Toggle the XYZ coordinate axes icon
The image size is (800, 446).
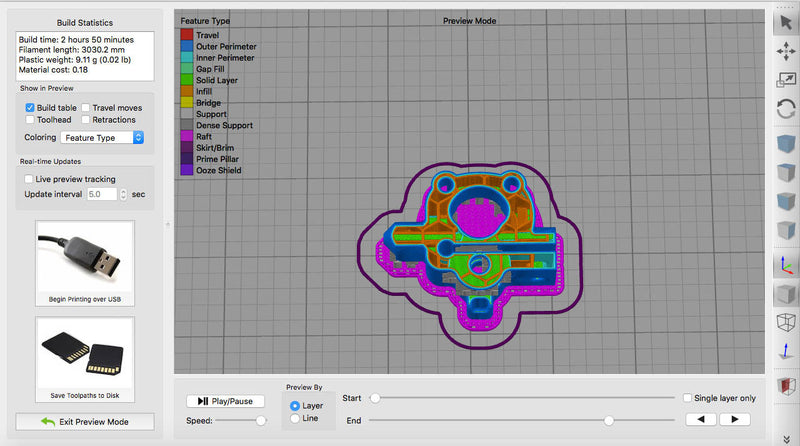point(785,265)
